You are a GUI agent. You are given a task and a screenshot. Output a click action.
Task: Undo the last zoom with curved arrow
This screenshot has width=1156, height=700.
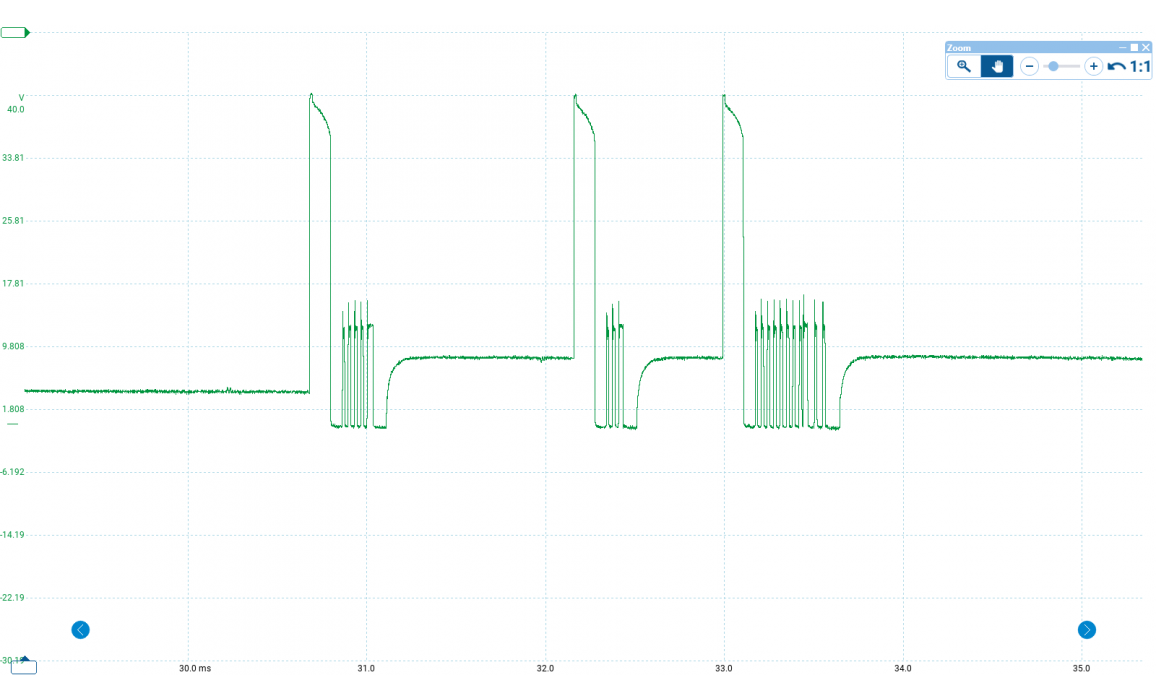1116,67
